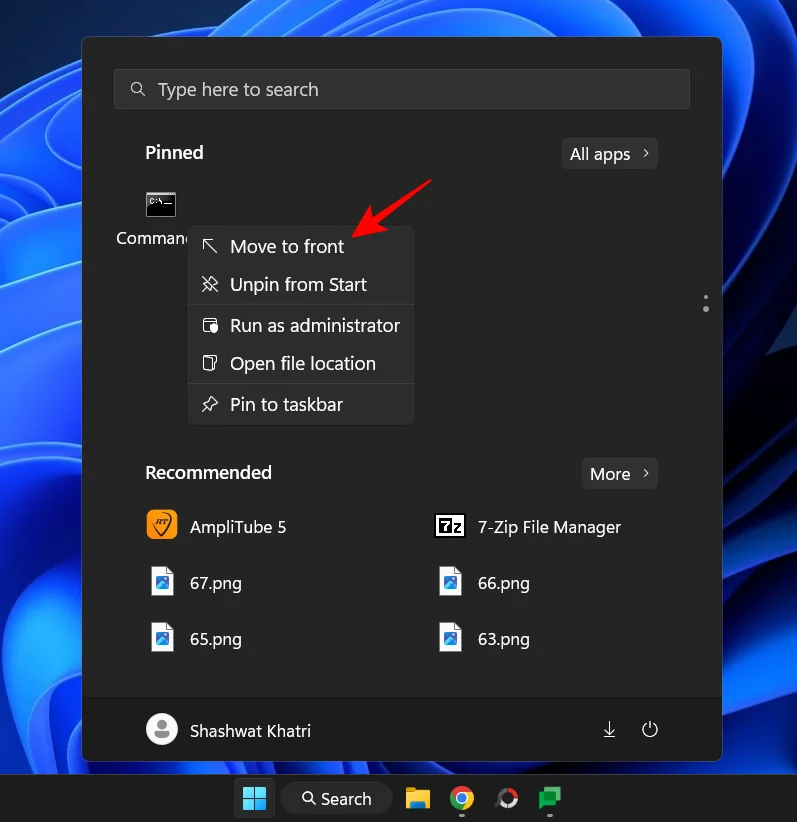This screenshot has height=822, width=797.
Task: Open the taskbar Search box
Action: tap(337, 798)
